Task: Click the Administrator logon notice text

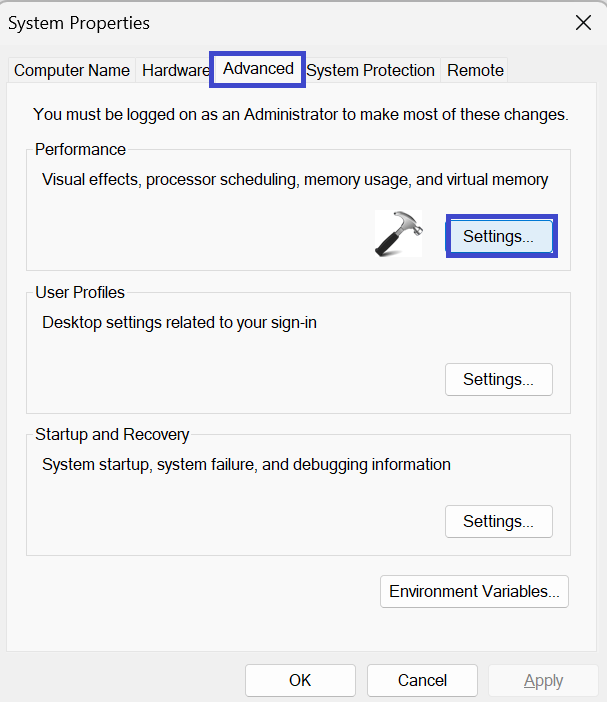Action: point(300,115)
